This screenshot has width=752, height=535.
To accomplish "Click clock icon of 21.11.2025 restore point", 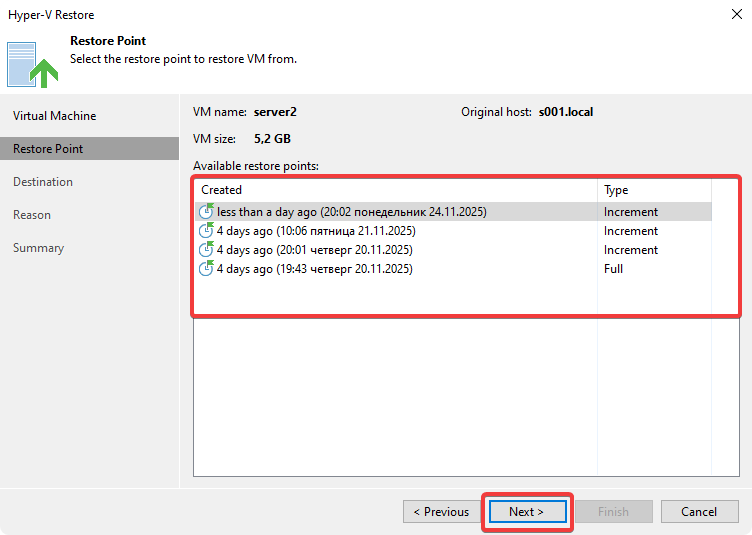I will click(206, 231).
